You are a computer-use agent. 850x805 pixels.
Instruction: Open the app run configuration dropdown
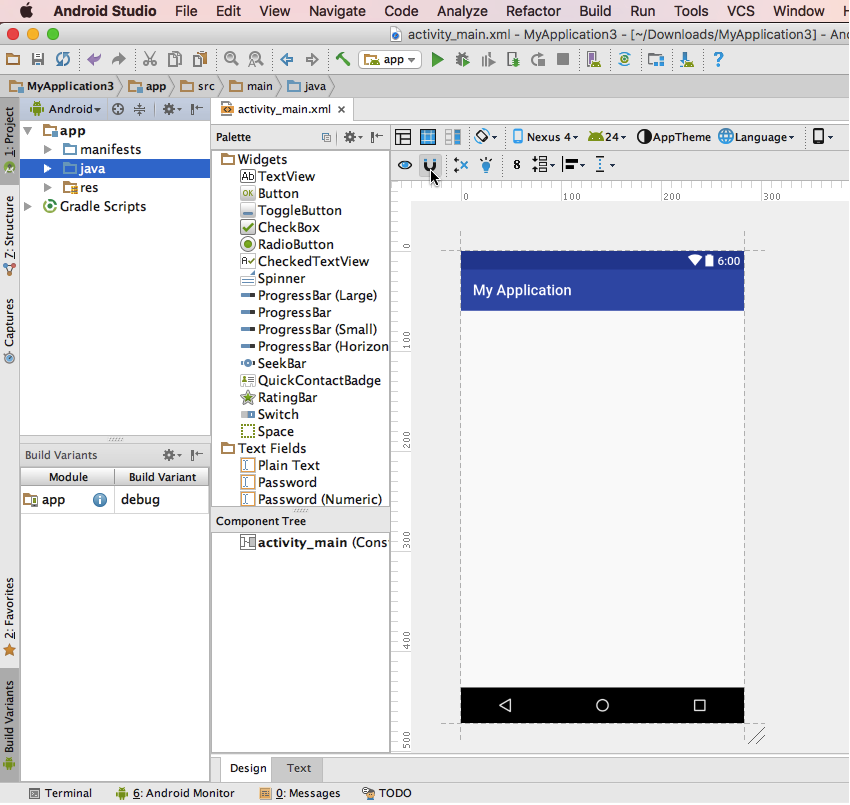point(390,60)
